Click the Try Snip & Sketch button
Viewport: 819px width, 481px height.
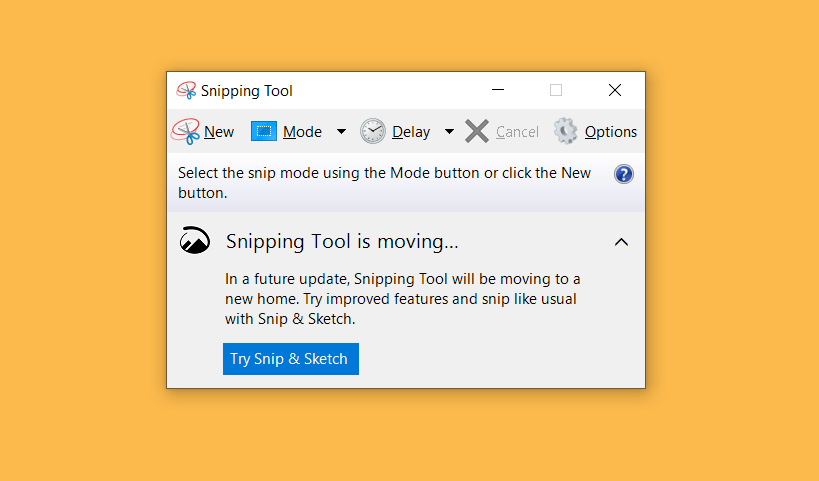tap(291, 359)
